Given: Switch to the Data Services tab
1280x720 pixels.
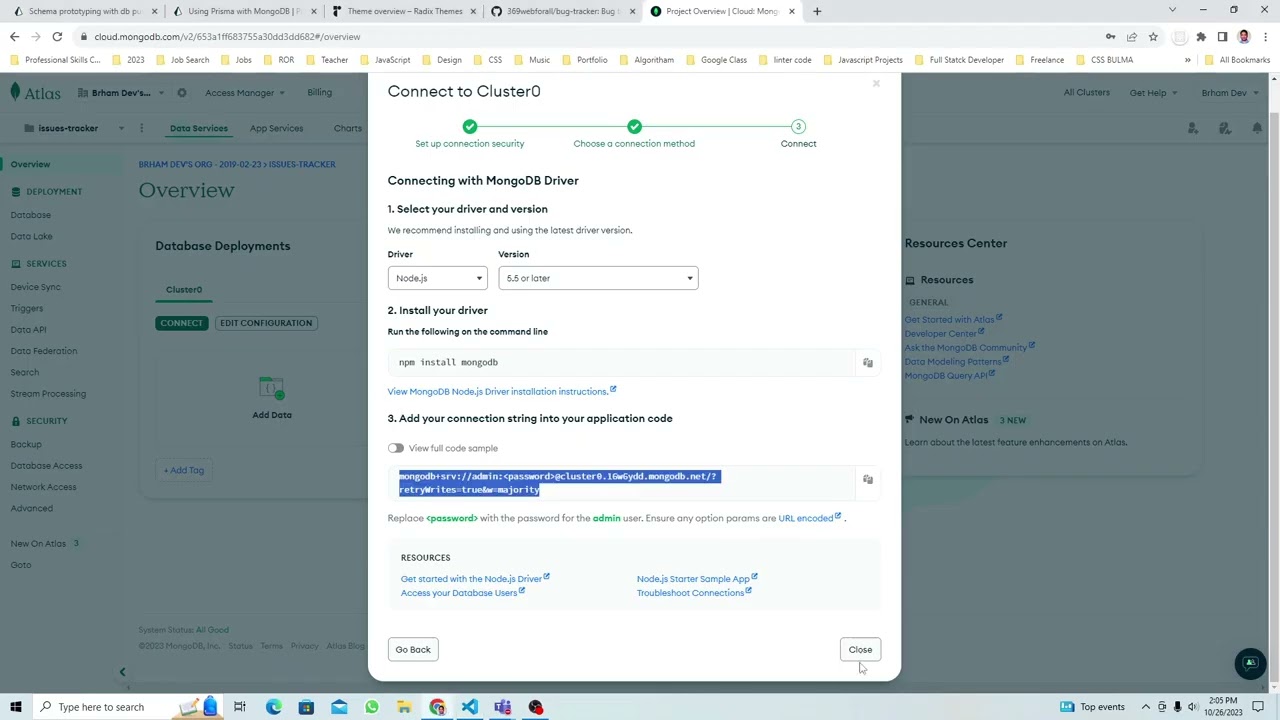Looking at the screenshot, I should 199,128.
